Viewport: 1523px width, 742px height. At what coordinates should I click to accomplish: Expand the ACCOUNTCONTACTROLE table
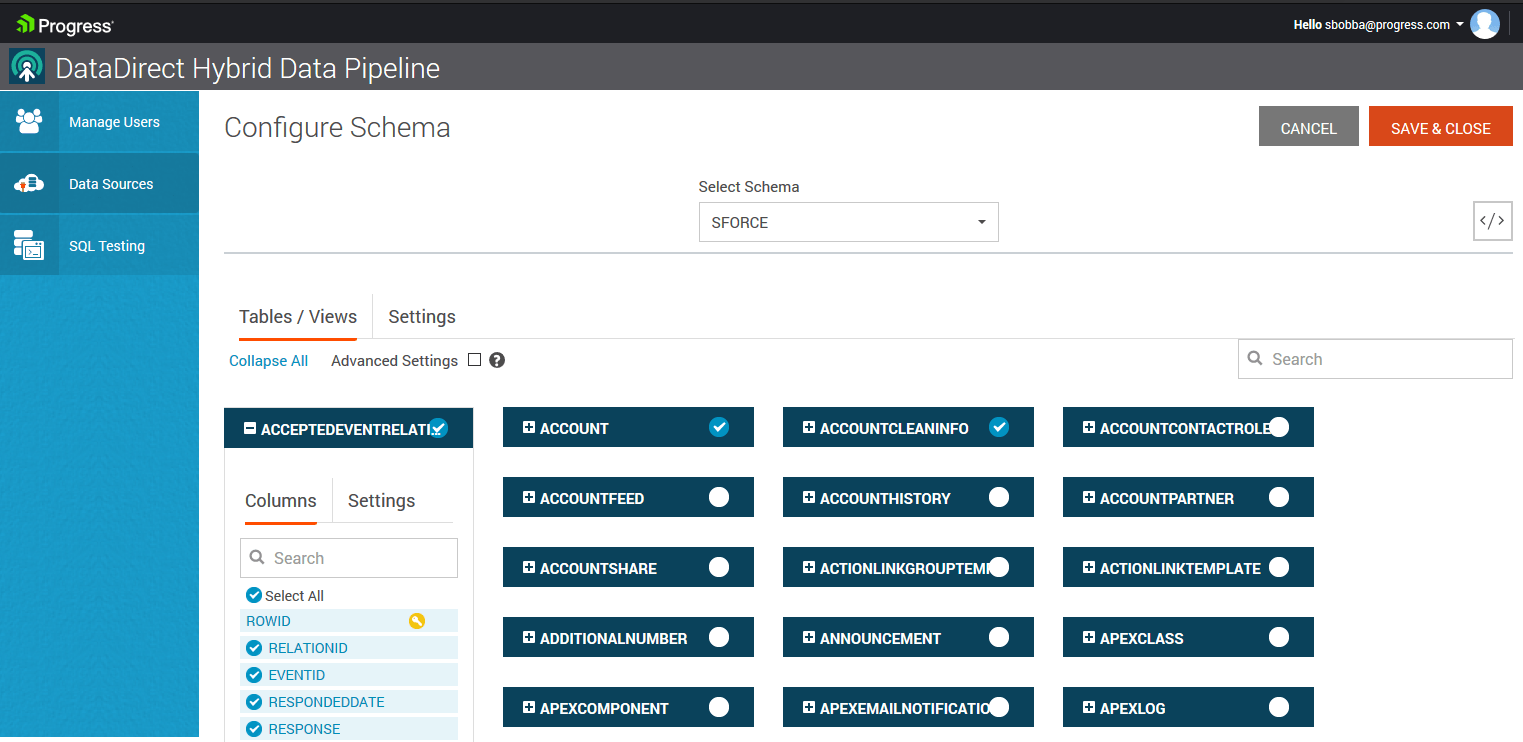(1089, 428)
